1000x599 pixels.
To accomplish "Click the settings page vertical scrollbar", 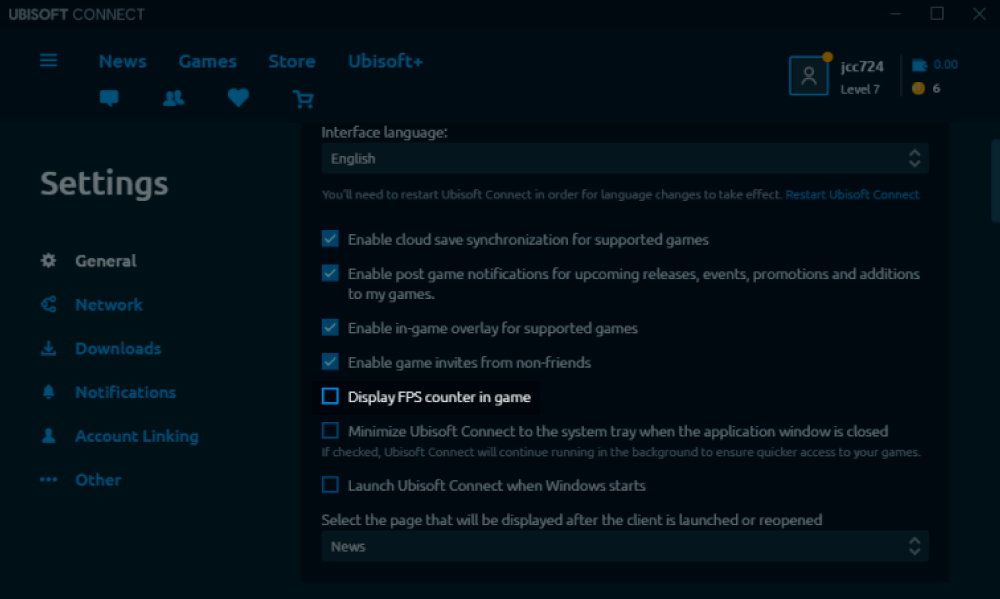I will pyautogui.click(x=994, y=180).
